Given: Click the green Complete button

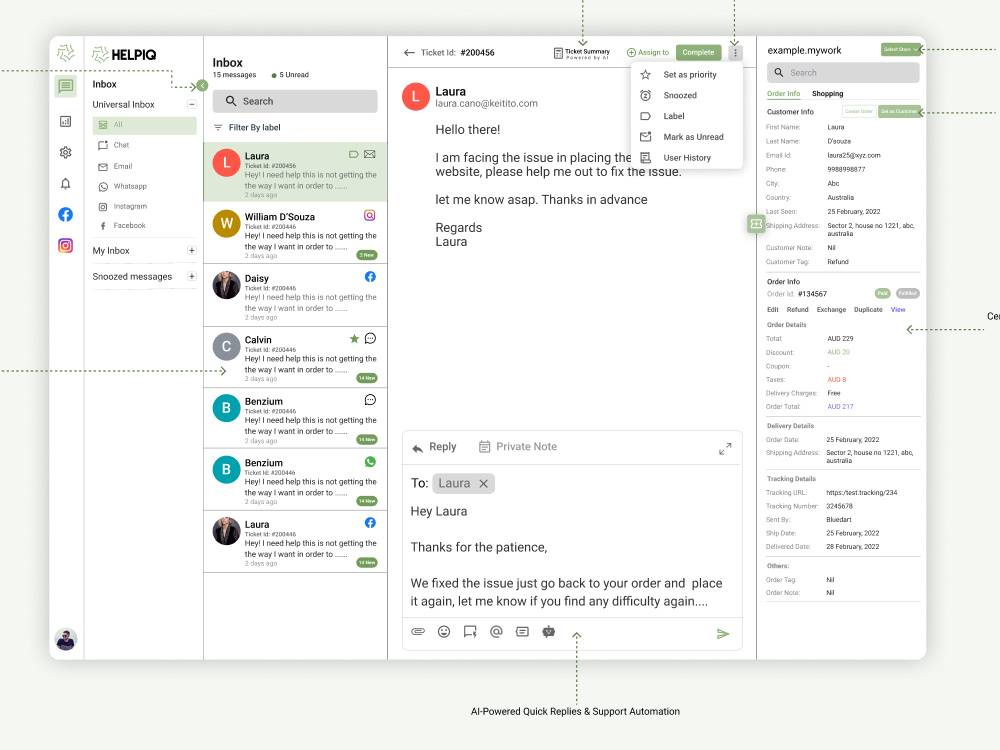Looking at the screenshot, I should pos(698,52).
